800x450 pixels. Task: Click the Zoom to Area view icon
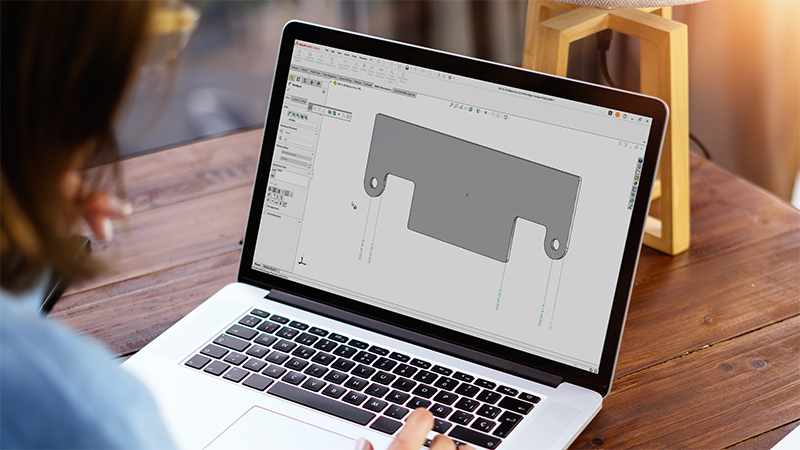(x=456, y=106)
